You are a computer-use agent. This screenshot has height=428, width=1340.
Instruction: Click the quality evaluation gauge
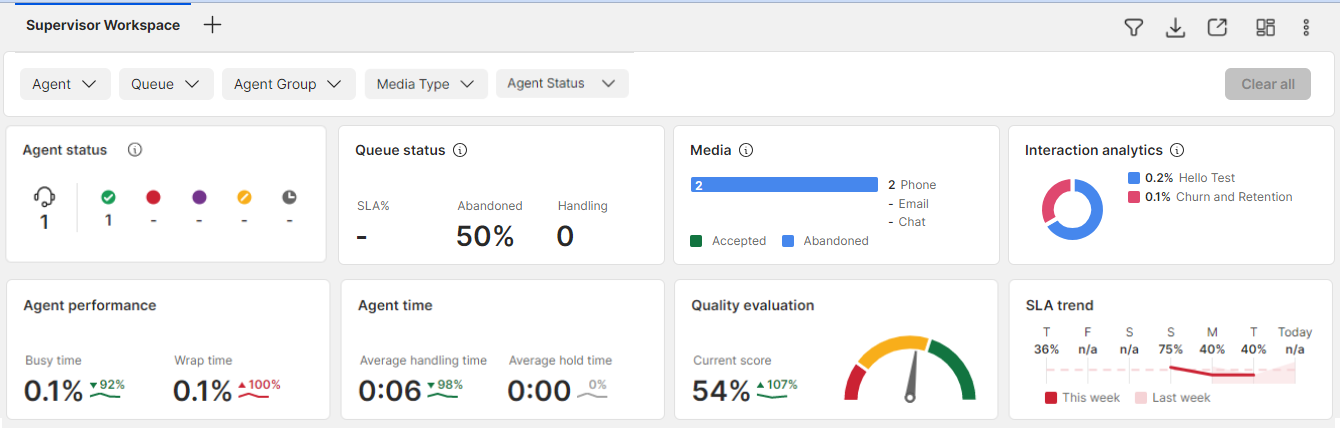[910, 369]
